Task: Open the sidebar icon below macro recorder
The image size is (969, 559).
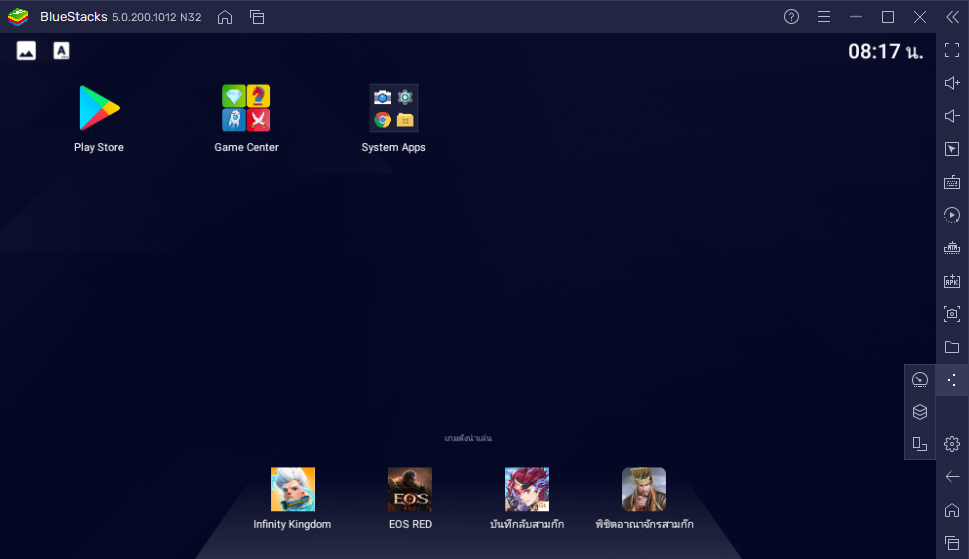Action: pos(952,248)
